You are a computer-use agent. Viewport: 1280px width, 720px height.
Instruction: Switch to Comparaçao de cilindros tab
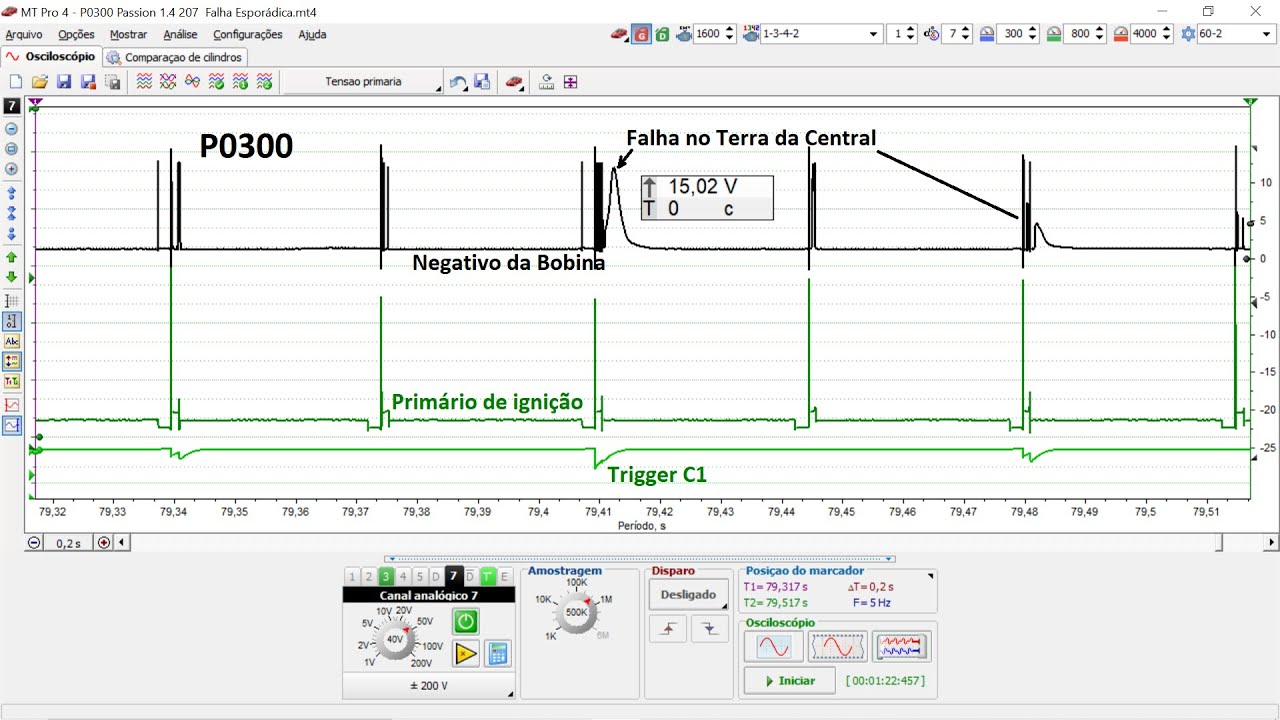175,57
